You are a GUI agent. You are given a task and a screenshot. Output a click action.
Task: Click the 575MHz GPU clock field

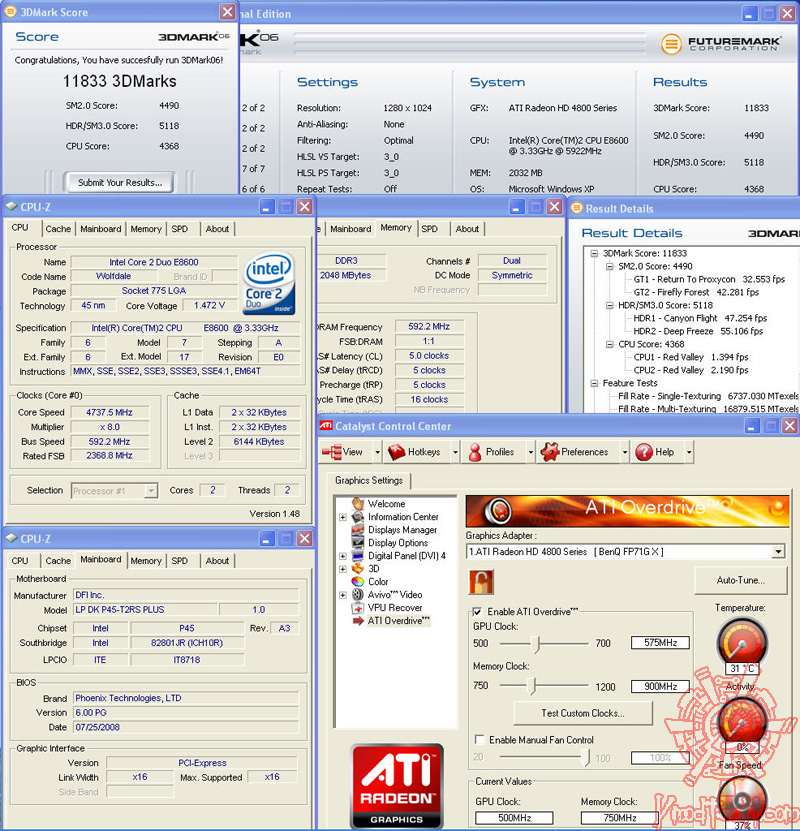coord(660,643)
